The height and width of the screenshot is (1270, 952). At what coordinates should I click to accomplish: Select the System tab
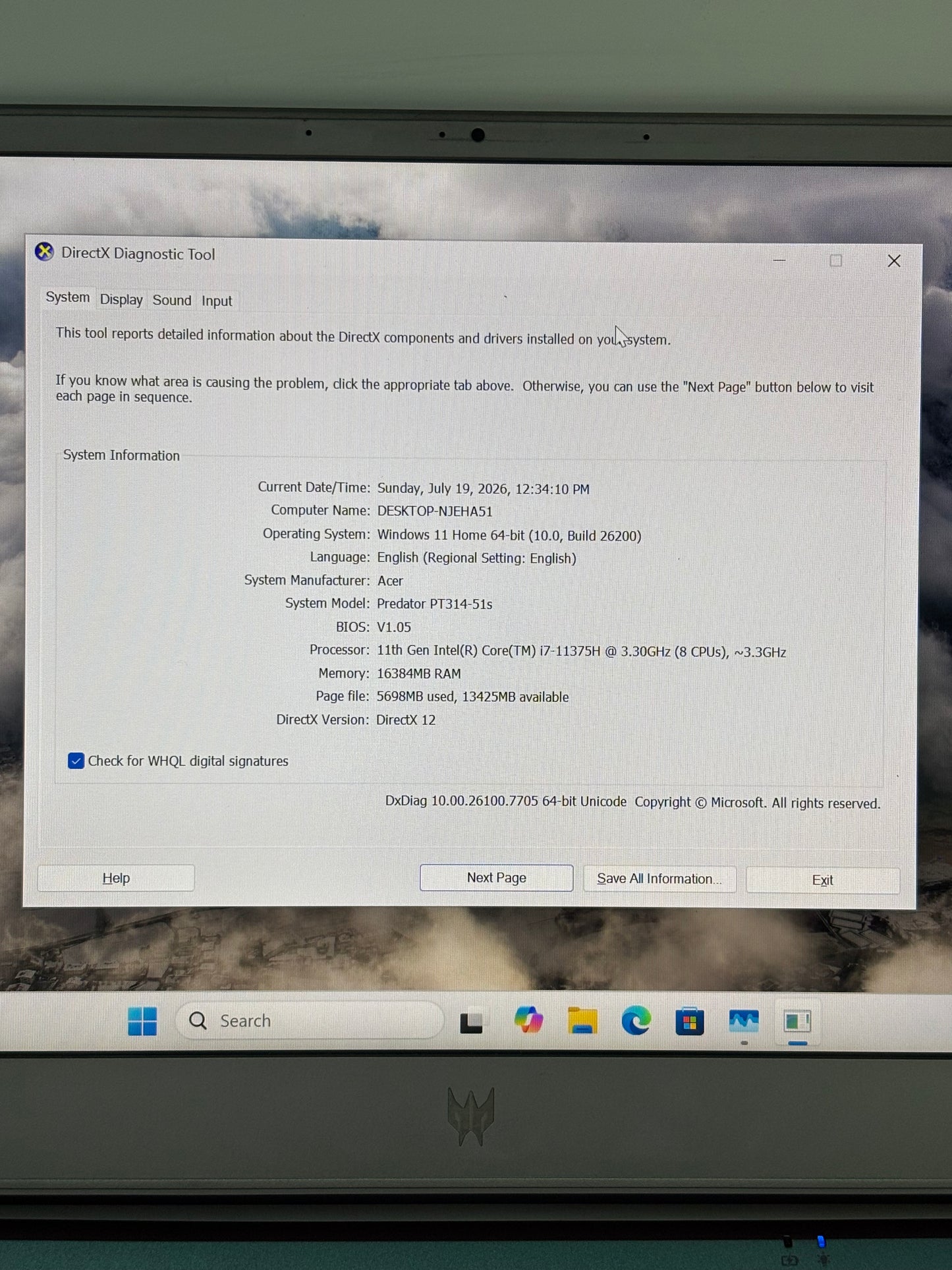coord(67,297)
